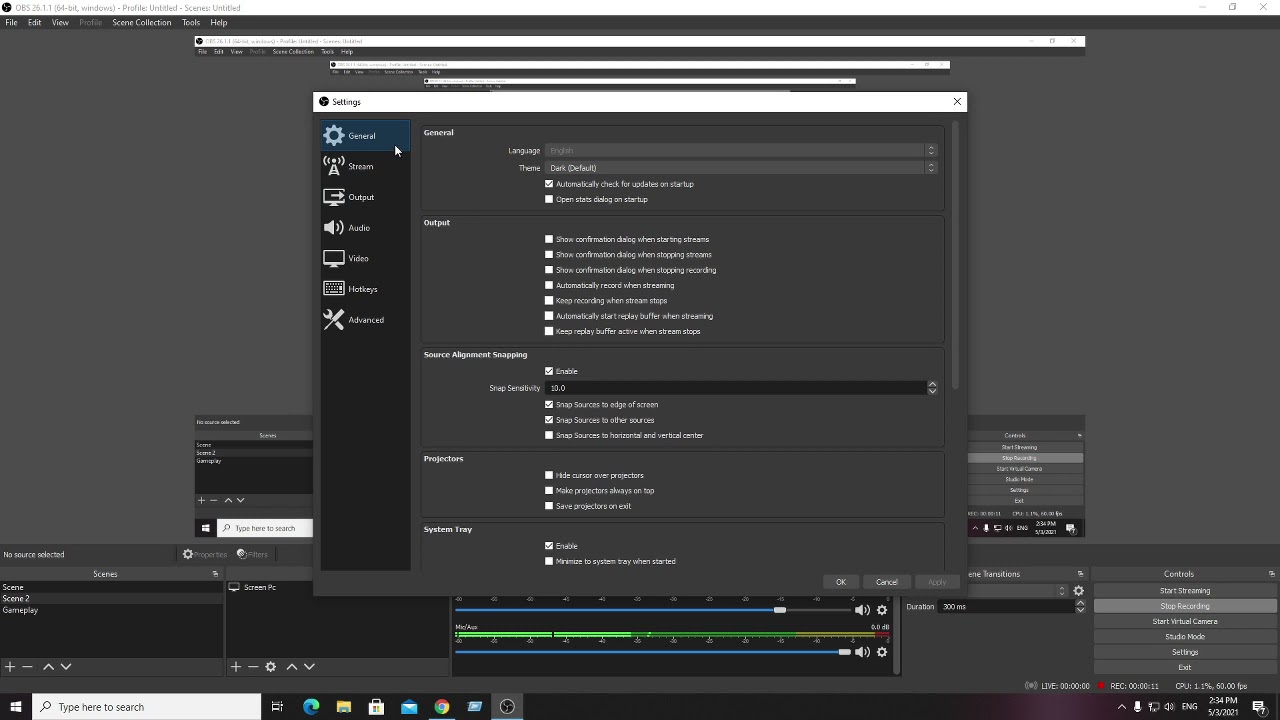The image size is (1280, 720).
Task: Pop out the Scenes dock
Action: tap(215, 574)
